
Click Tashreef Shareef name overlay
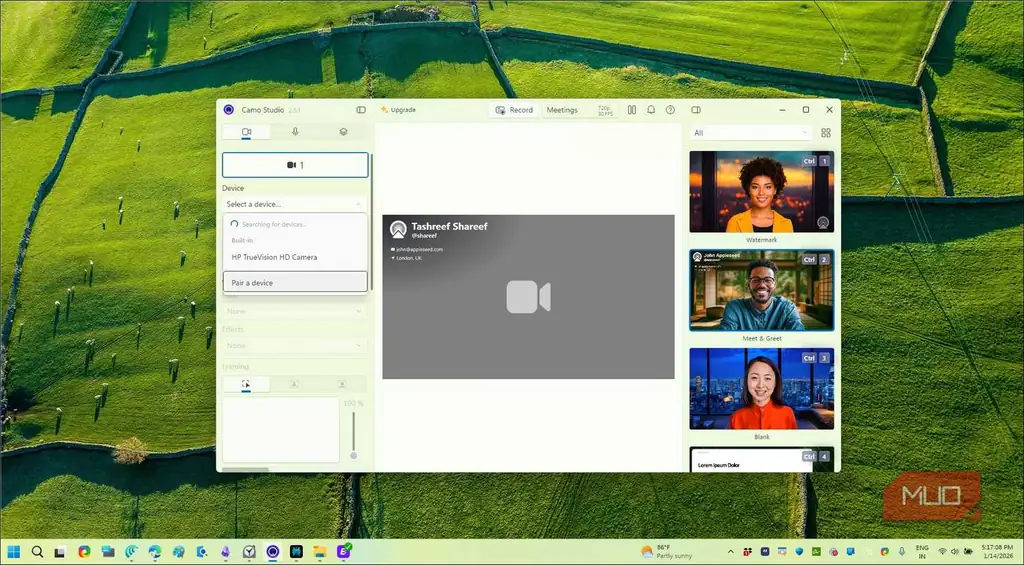point(449,226)
